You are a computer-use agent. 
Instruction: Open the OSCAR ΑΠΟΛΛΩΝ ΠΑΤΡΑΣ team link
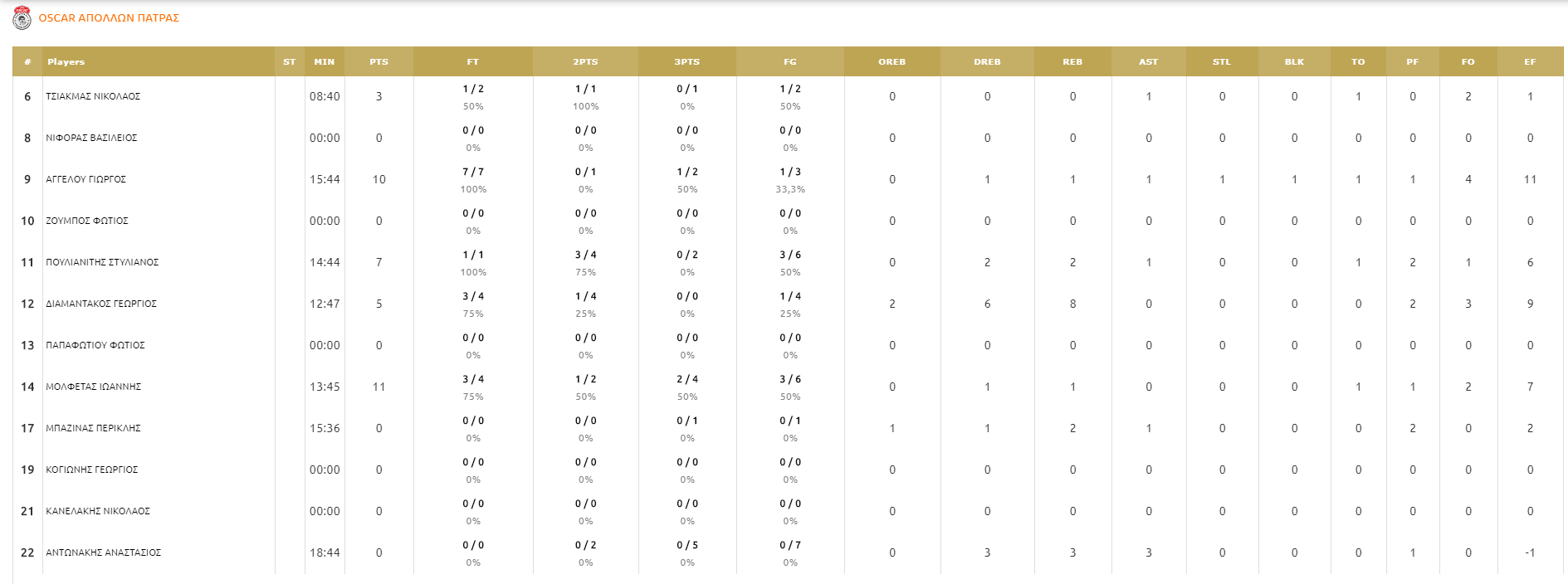click(x=109, y=17)
